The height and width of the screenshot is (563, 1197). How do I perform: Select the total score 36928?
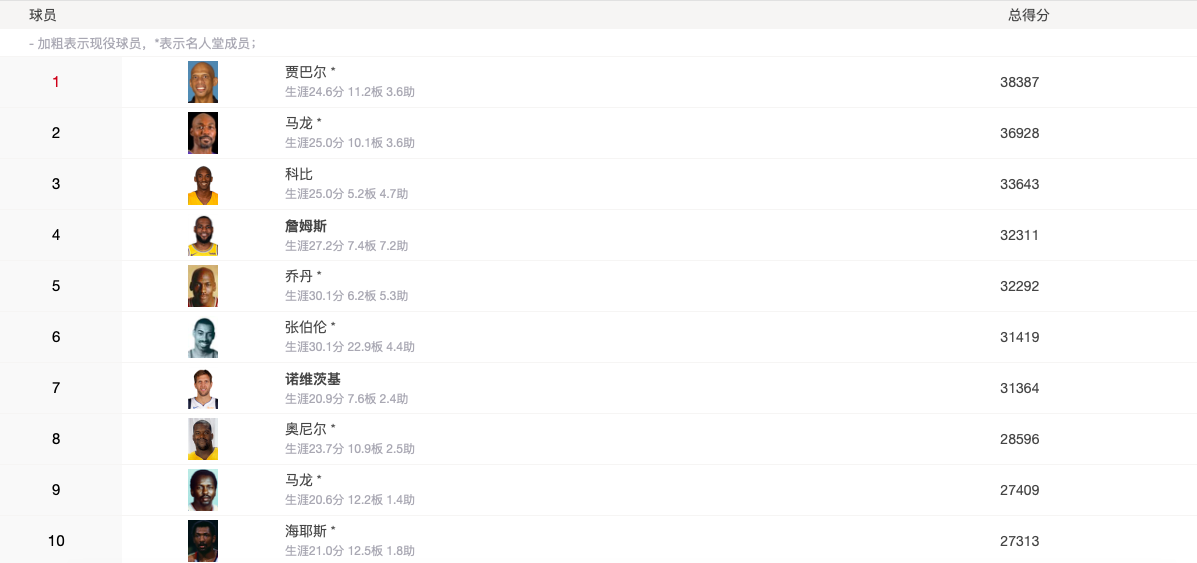tap(1019, 134)
